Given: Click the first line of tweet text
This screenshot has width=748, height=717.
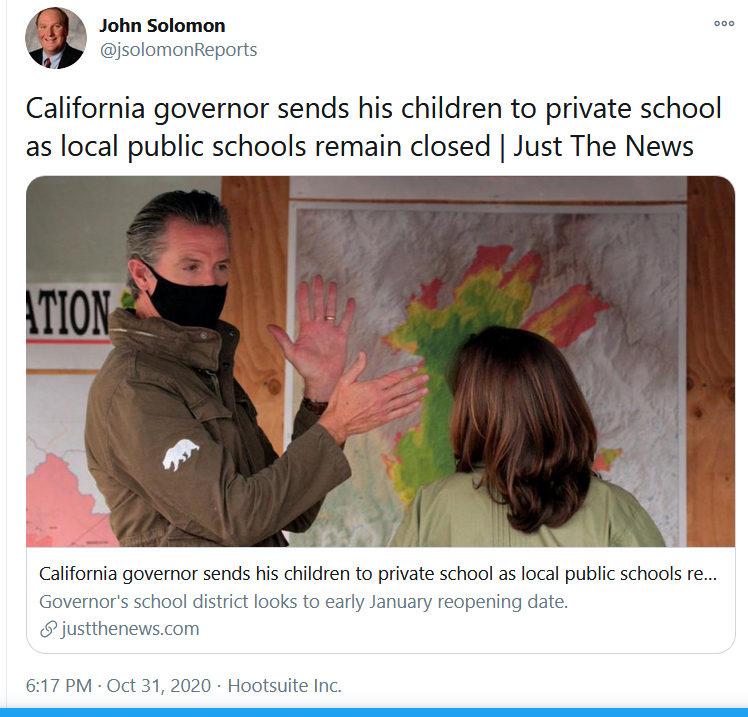Looking at the screenshot, I should pos(374,109).
